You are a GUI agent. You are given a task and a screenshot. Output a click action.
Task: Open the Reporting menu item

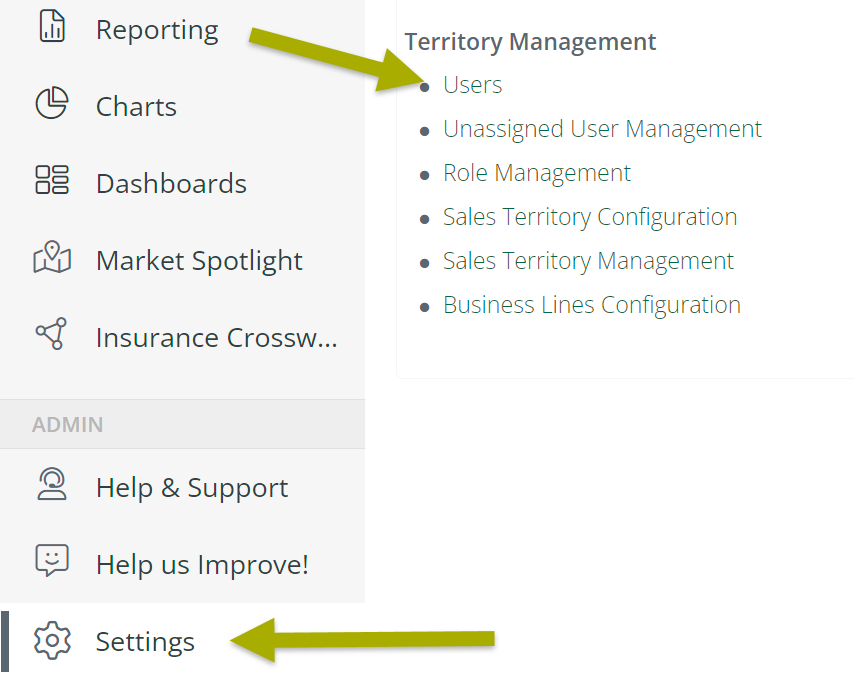click(x=157, y=30)
